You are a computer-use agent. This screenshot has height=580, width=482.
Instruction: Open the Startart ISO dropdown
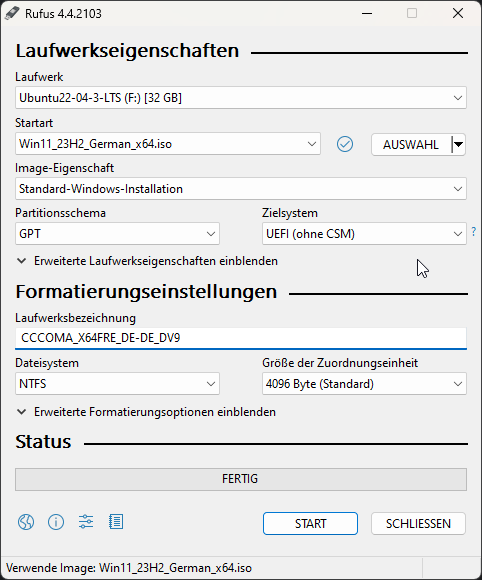tap(168, 144)
